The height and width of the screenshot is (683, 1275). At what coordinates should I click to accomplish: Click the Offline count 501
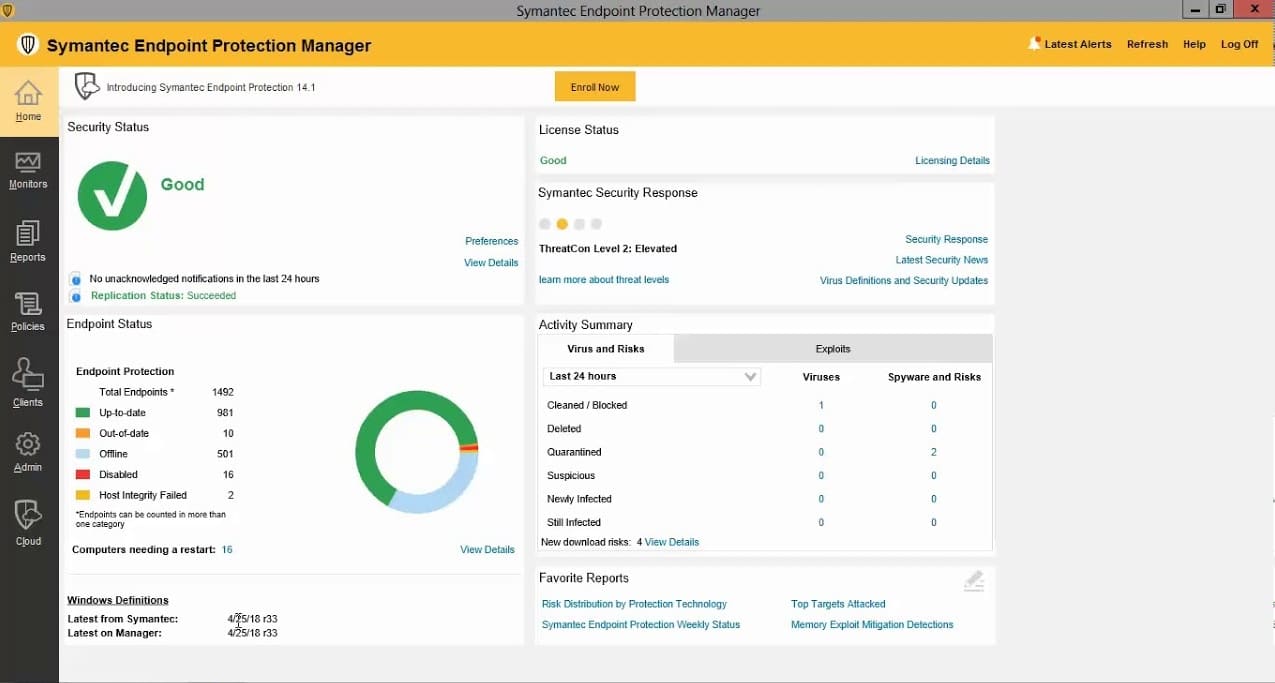click(x=225, y=454)
